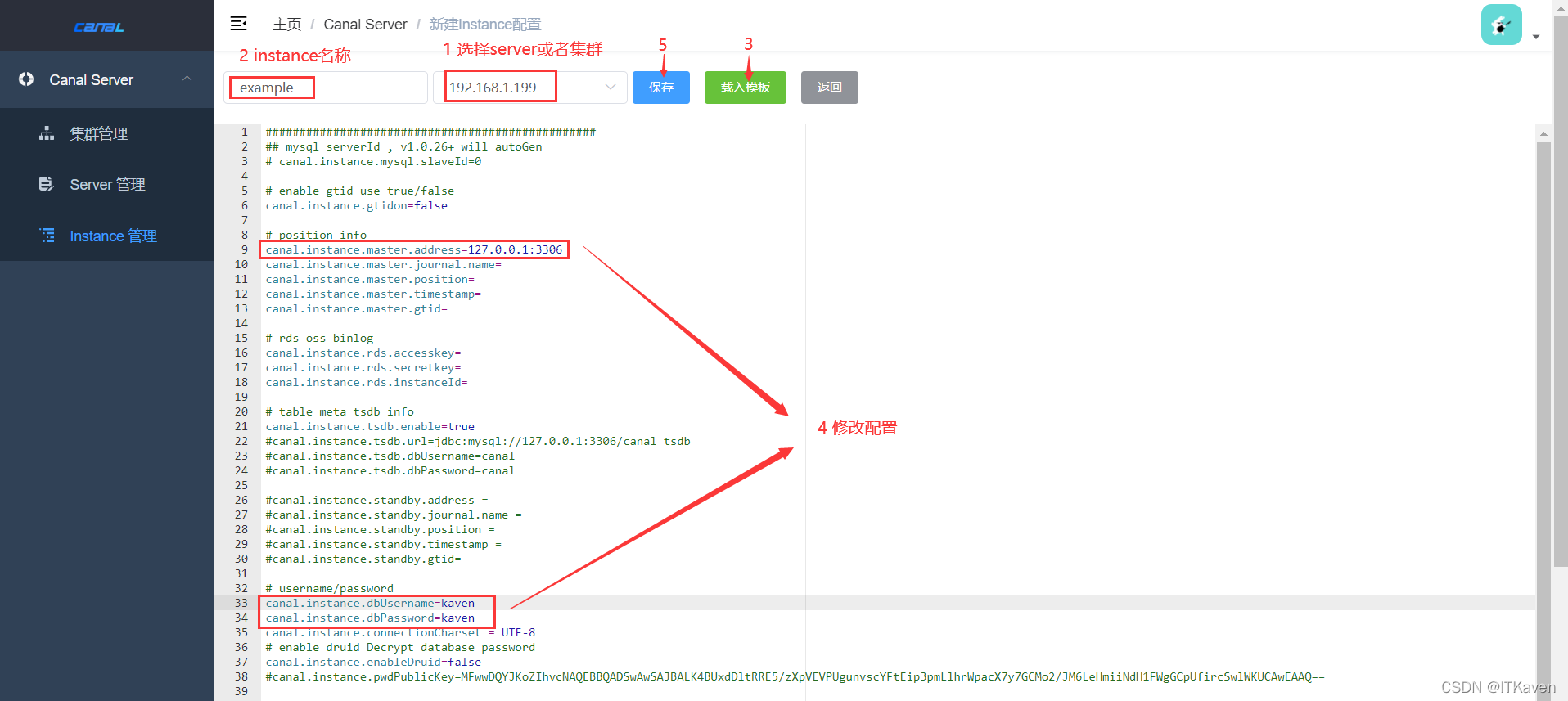Toggle the hamburger sidebar collapse icon

238,23
